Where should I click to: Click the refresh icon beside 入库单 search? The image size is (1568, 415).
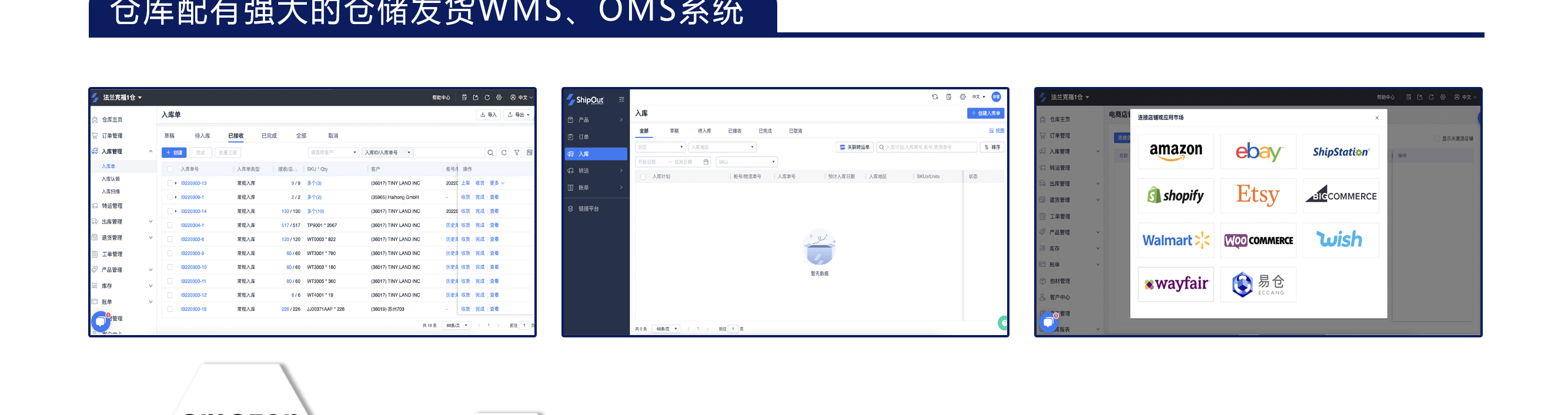click(x=504, y=153)
